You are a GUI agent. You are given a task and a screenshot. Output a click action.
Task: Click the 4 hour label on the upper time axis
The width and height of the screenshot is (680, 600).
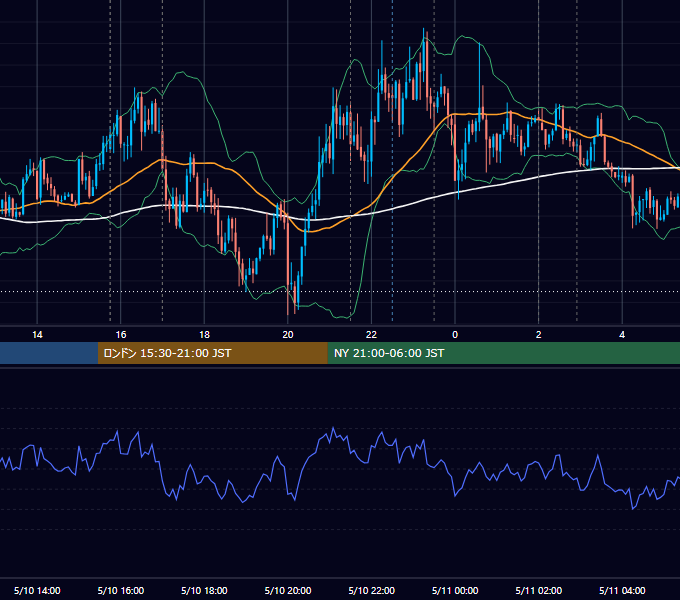coord(622,335)
